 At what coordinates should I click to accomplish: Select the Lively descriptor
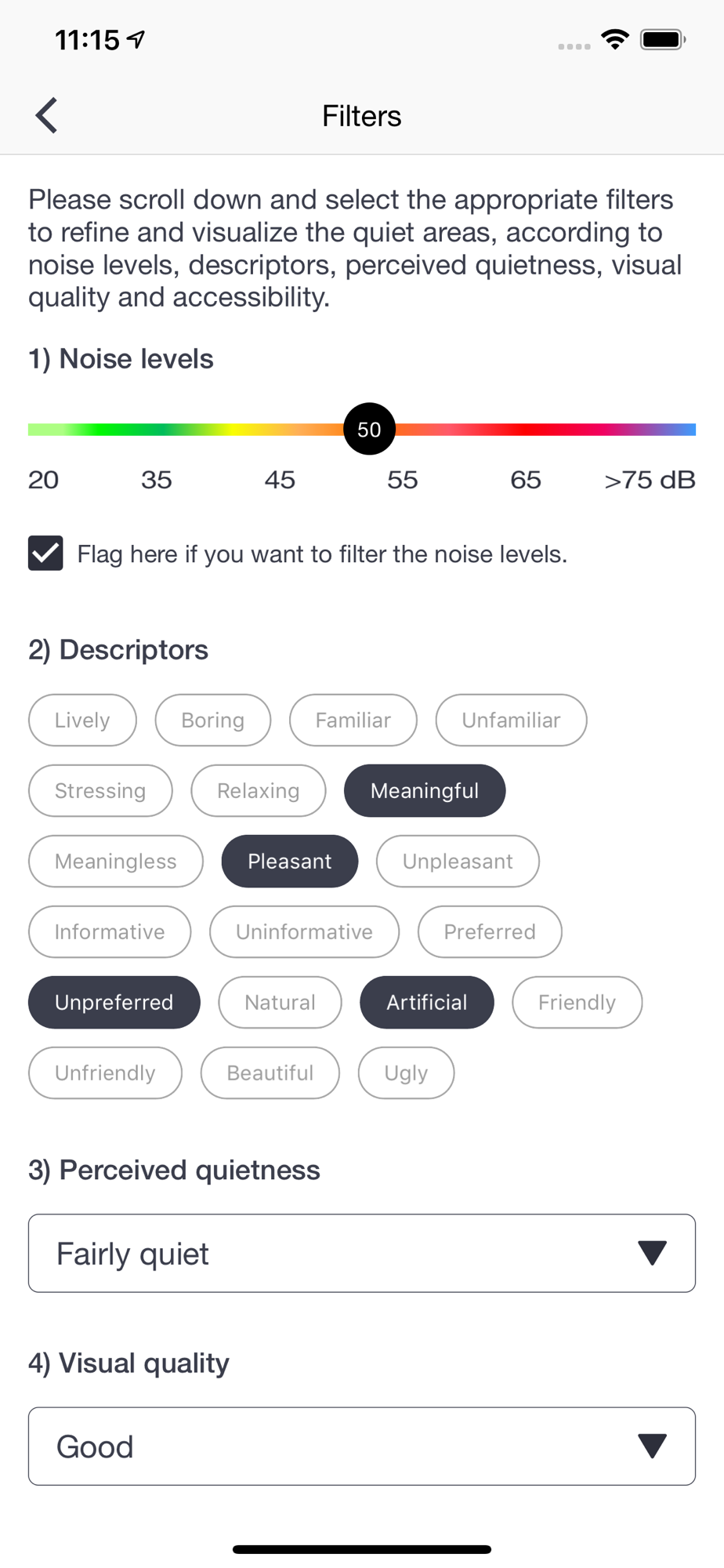pos(82,720)
